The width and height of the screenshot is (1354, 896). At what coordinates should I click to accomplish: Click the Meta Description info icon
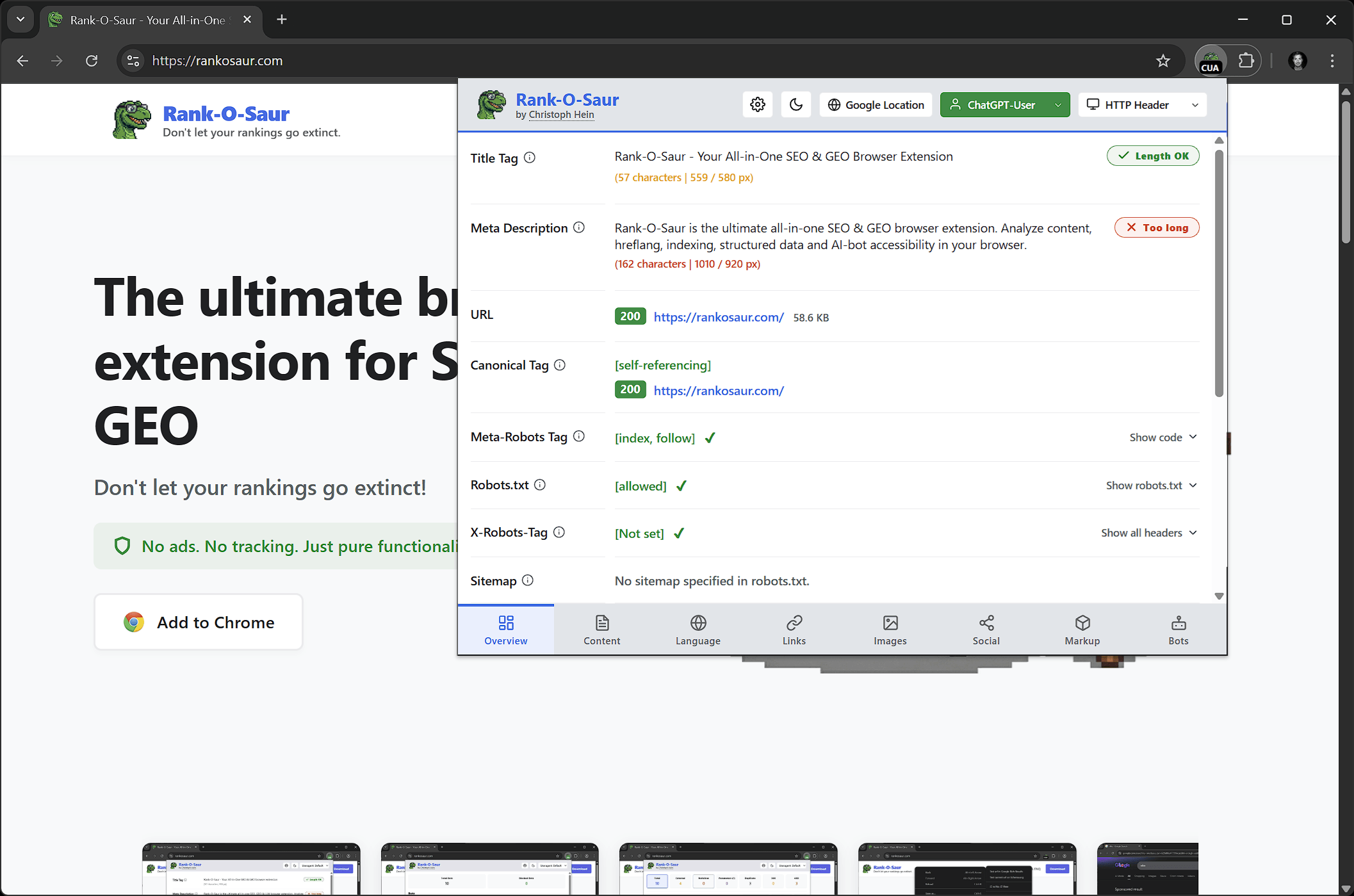point(579,227)
